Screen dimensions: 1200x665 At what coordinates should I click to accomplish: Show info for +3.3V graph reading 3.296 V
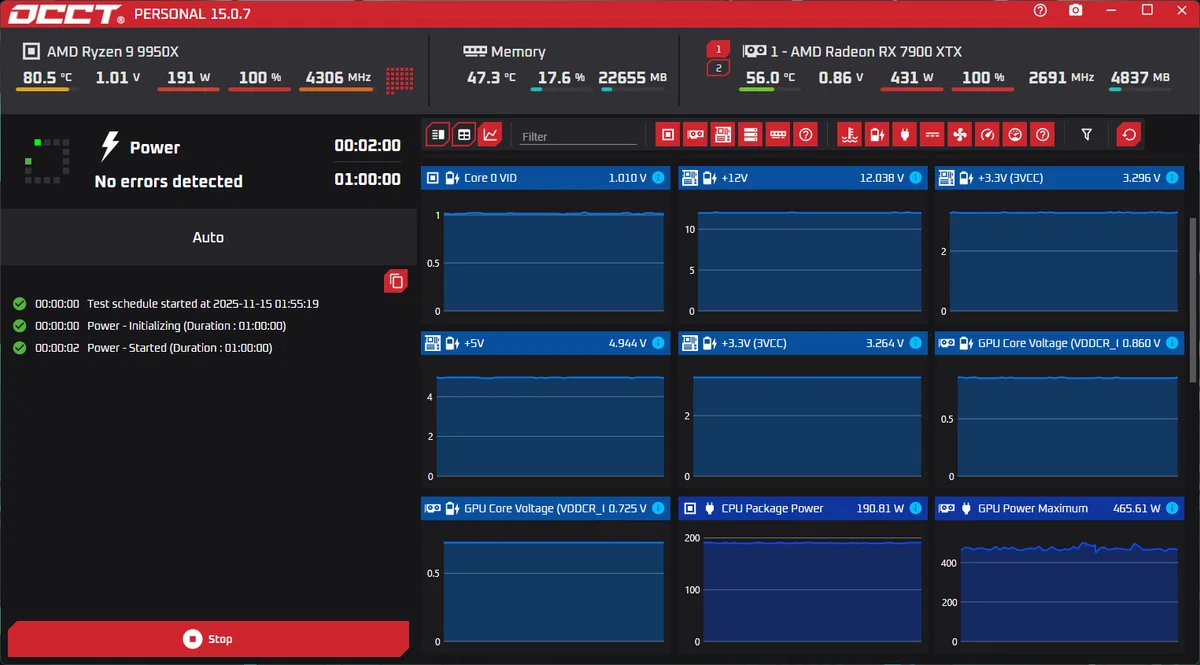click(1172, 178)
